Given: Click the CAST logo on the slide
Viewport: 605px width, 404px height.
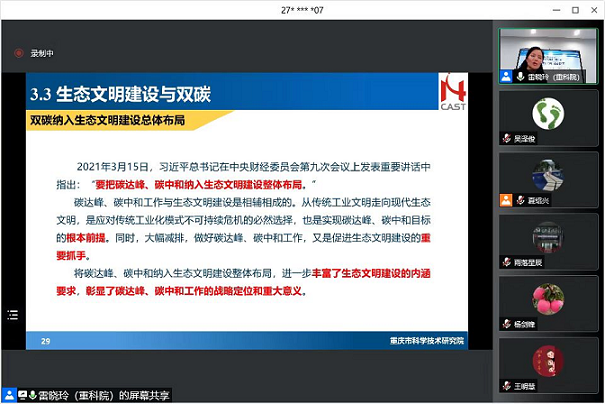Looking at the screenshot, I should pos(452,97).
